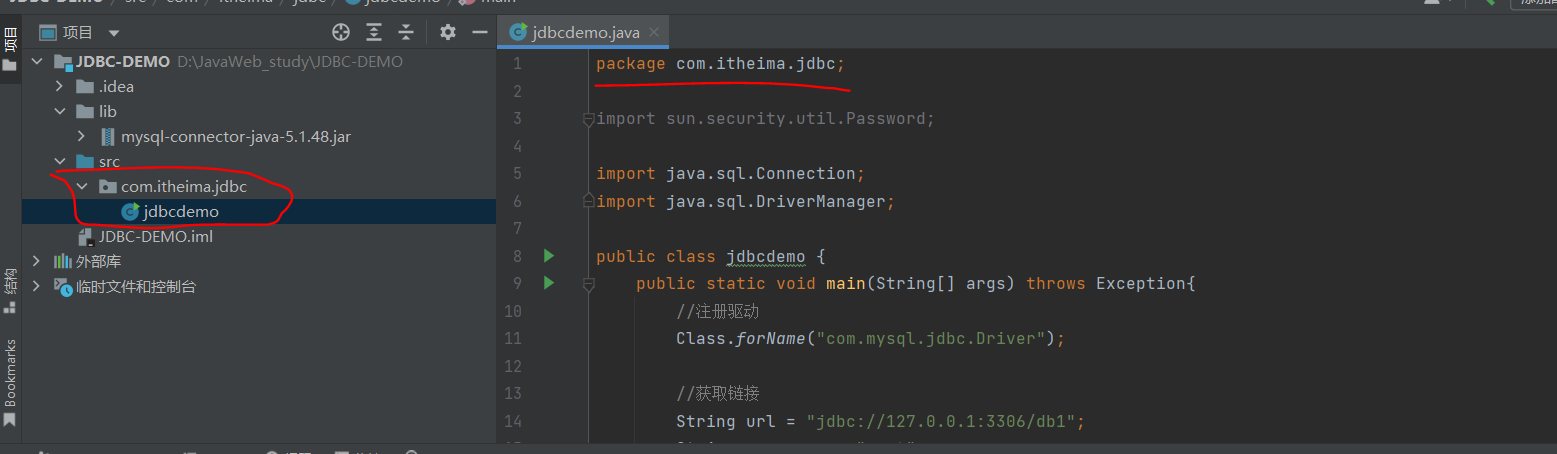This screenshot has width=1557, height=454.
Task: Expand the .idea folder chevron
Action: point(60,87)
